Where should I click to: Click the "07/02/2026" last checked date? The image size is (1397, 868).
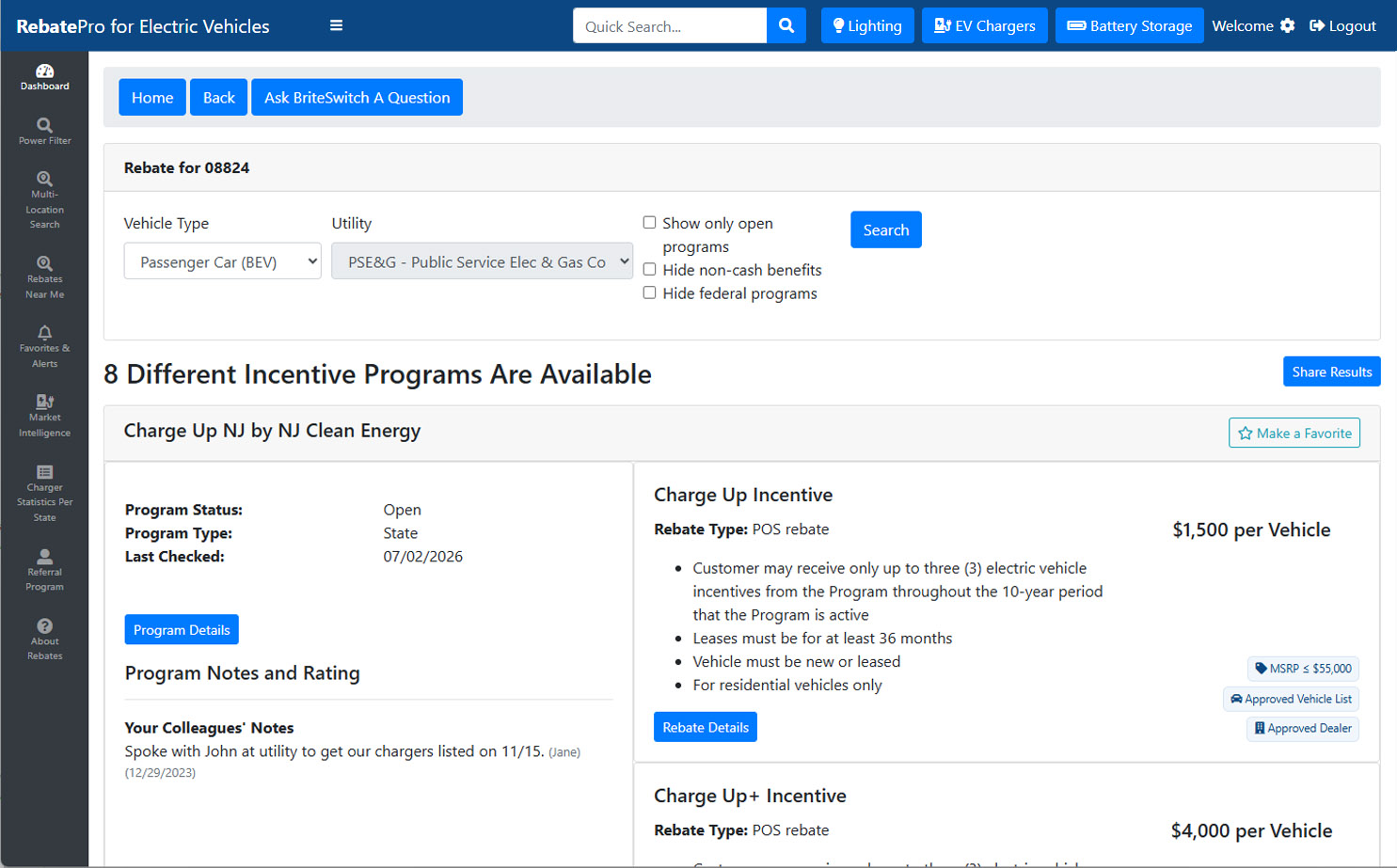pos(423,556)
